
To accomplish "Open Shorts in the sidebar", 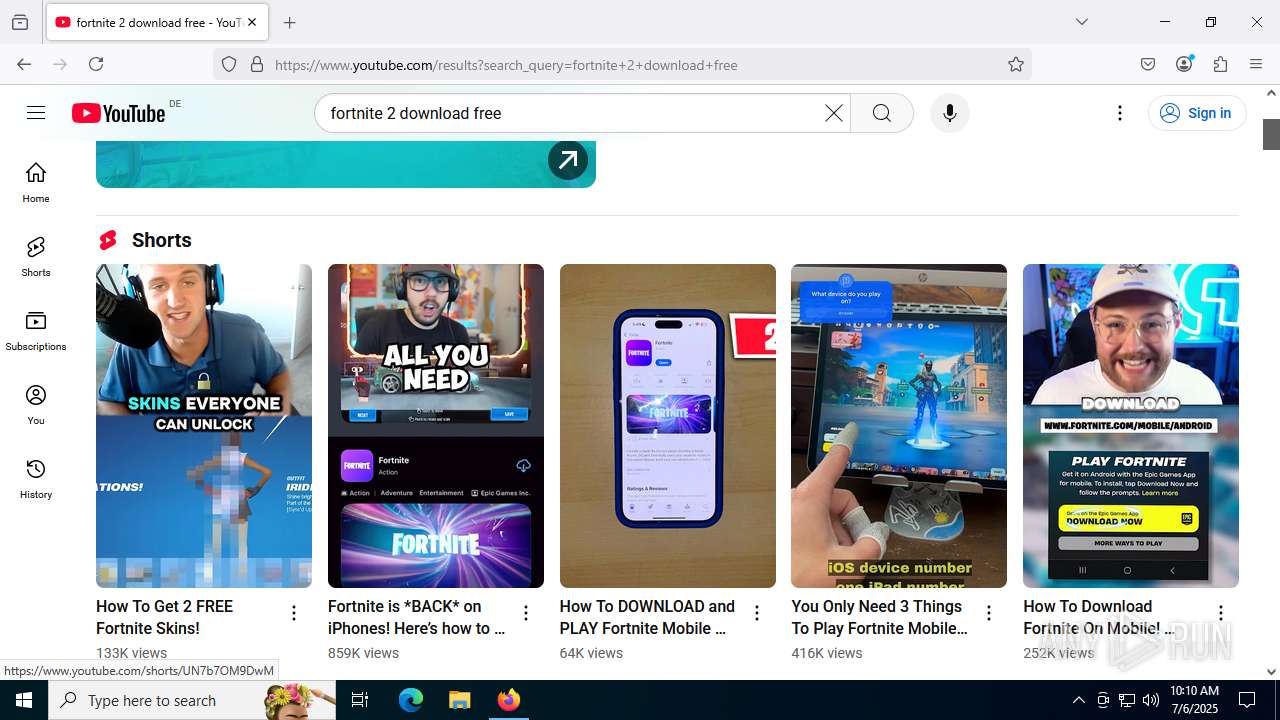I will 36,256.
